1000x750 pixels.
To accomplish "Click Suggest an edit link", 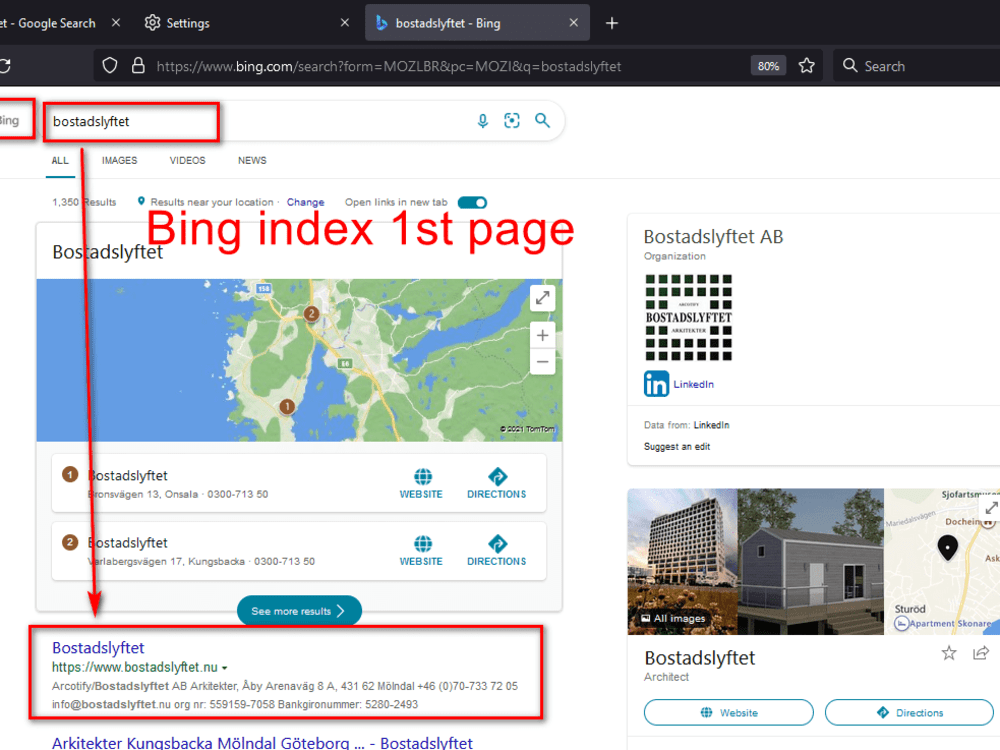I will click(x=677, y=446).
